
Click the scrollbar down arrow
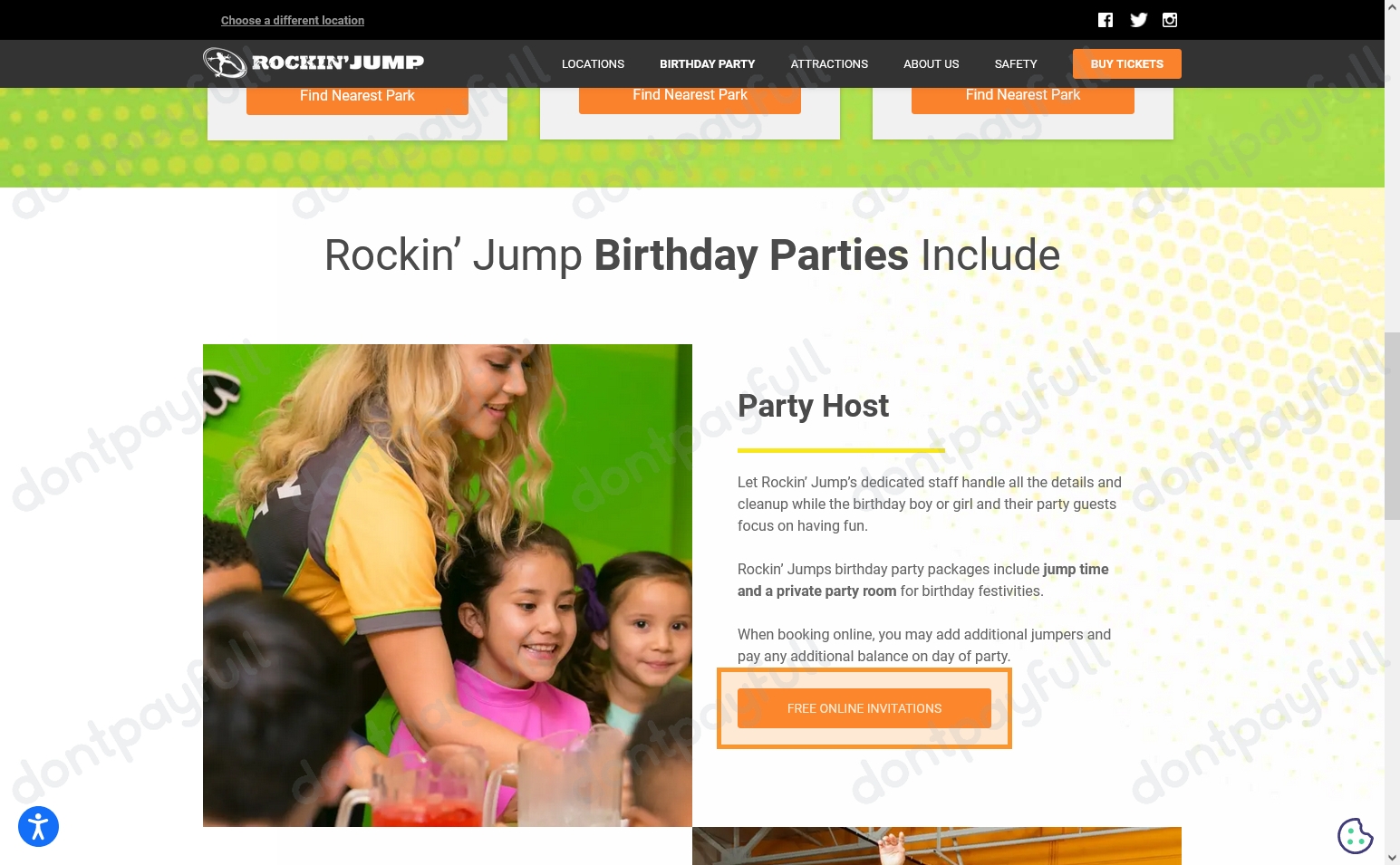[x=1392, y=857]
